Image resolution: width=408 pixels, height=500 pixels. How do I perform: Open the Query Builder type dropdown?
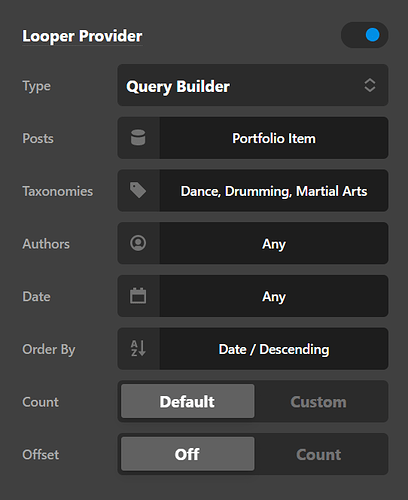(253, 85)
